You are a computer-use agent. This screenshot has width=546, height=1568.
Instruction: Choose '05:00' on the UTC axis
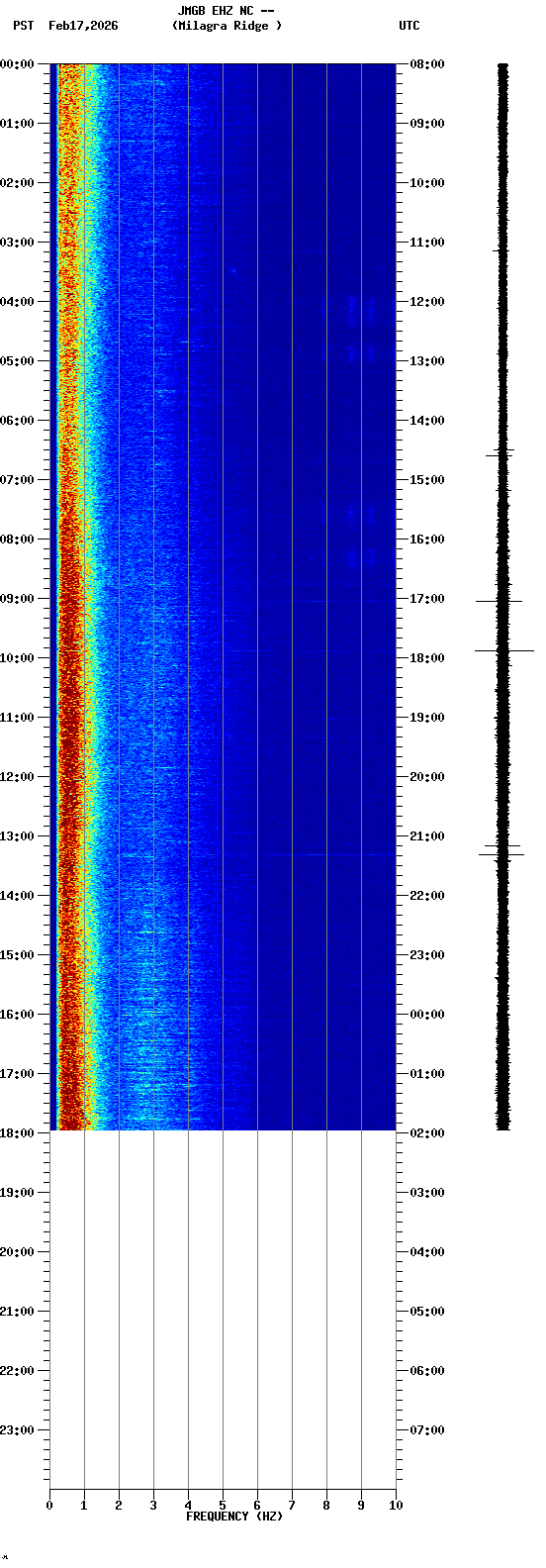pos(427,1312)
